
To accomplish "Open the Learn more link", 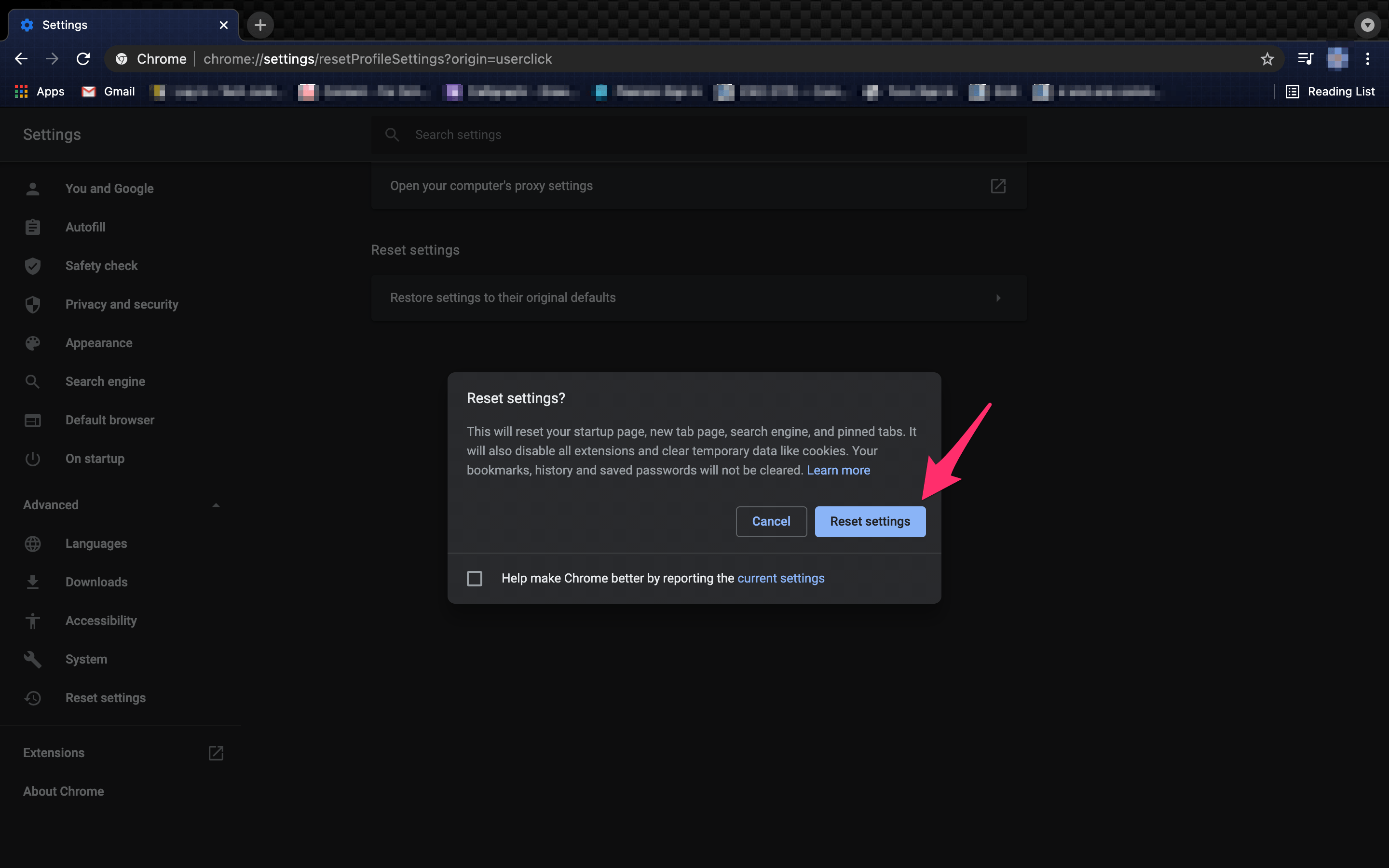I will point(838,470).
